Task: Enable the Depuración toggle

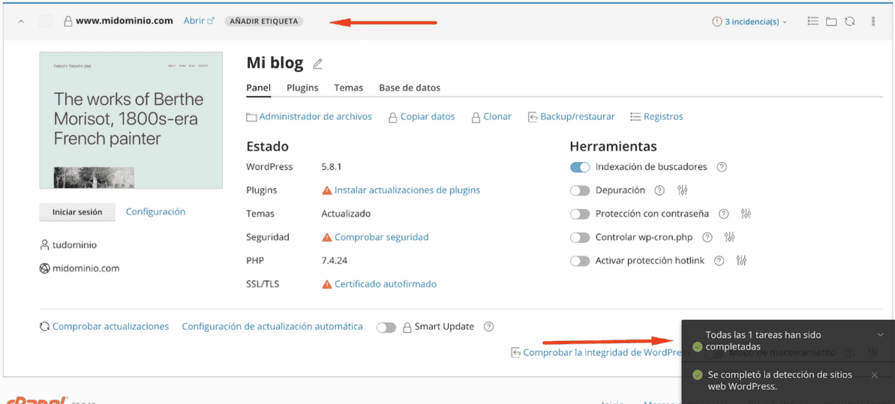Action: point(580,191)
